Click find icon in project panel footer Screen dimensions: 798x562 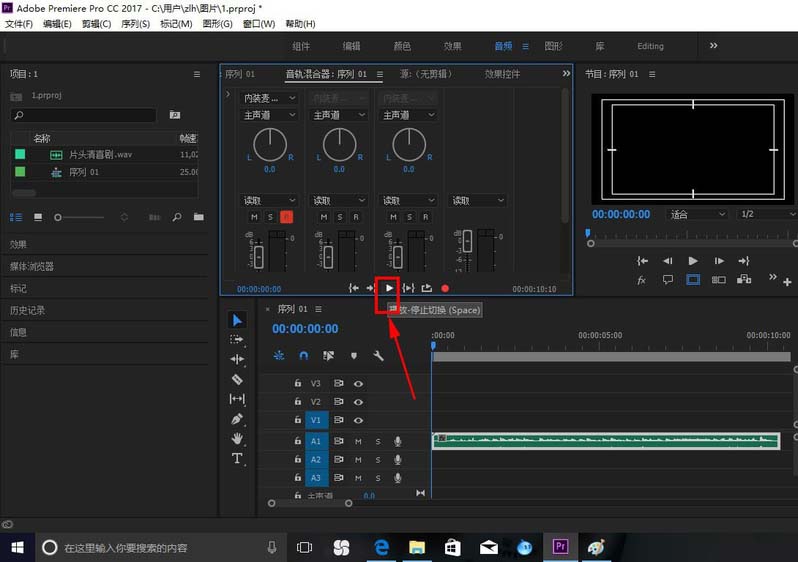pos(177,217)
